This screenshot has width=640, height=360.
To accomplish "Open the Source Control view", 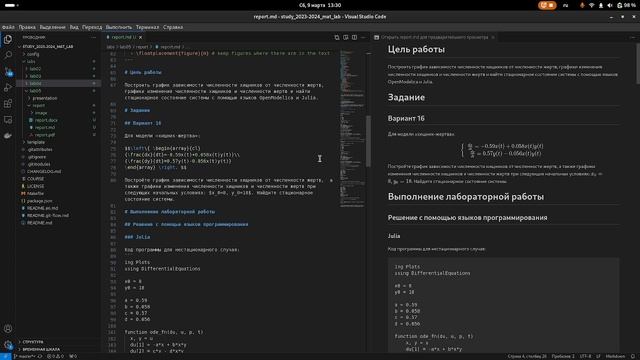I will coord(8,71).
